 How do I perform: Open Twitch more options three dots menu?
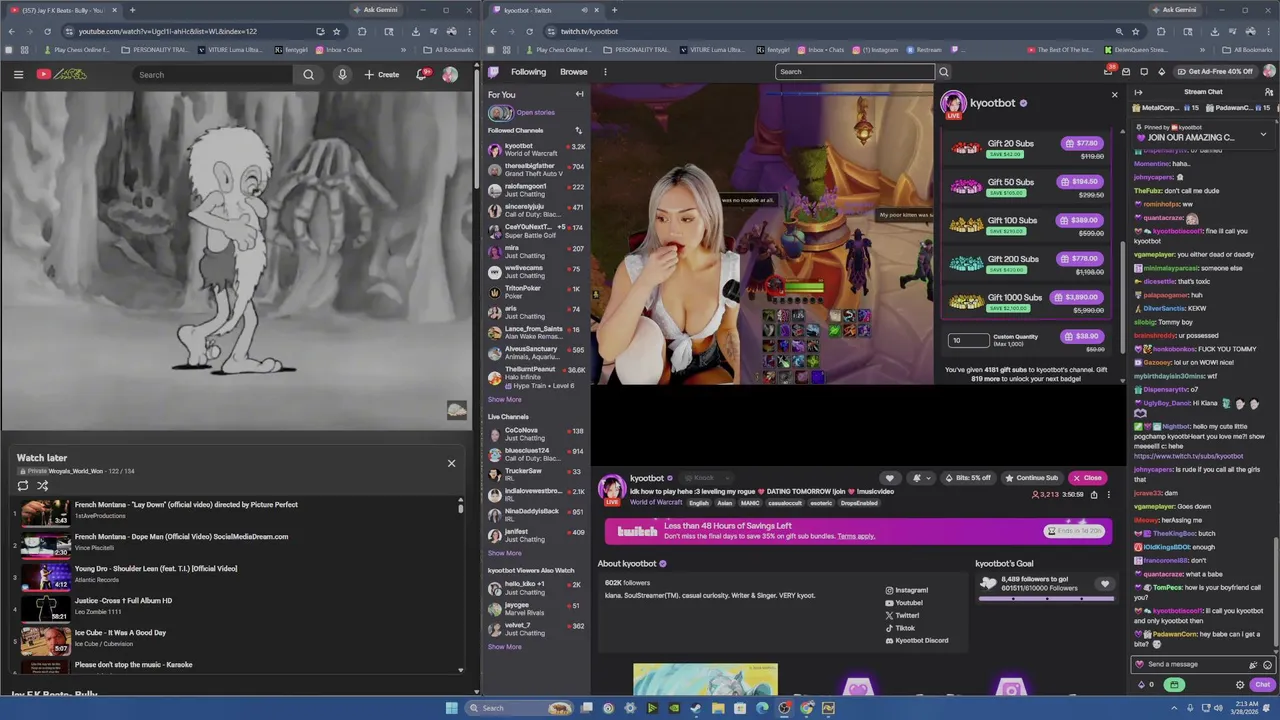(605, 72)
